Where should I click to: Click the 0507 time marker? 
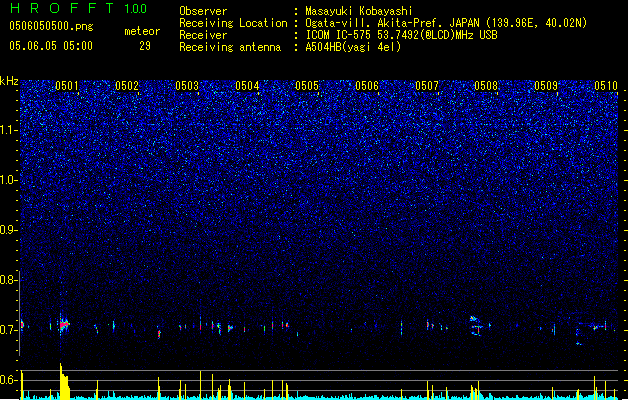click(x=427, y=86)
